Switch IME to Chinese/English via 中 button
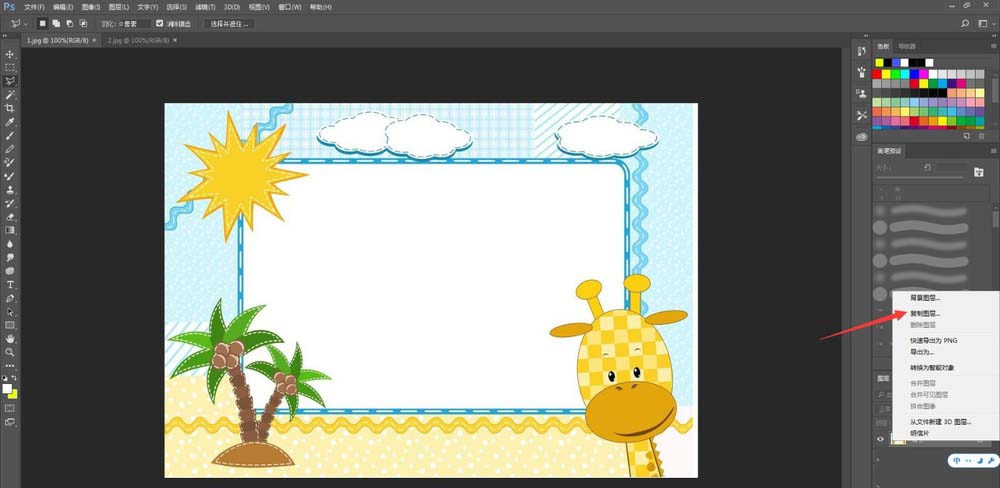The height and width of the screenshot is (488, 1000). 957,460
